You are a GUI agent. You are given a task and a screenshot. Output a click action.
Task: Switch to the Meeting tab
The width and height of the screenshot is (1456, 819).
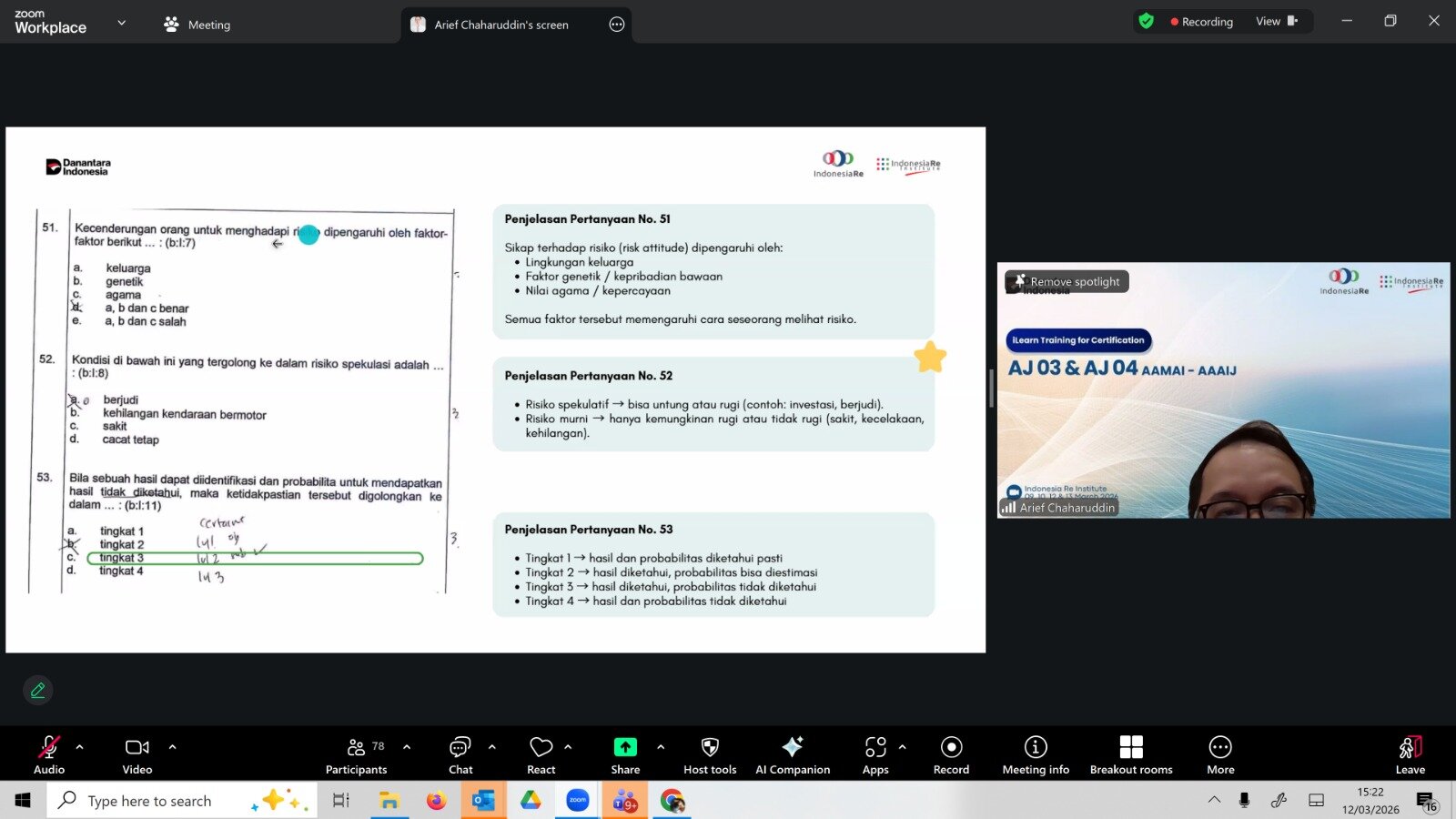[x=197, y=25]
